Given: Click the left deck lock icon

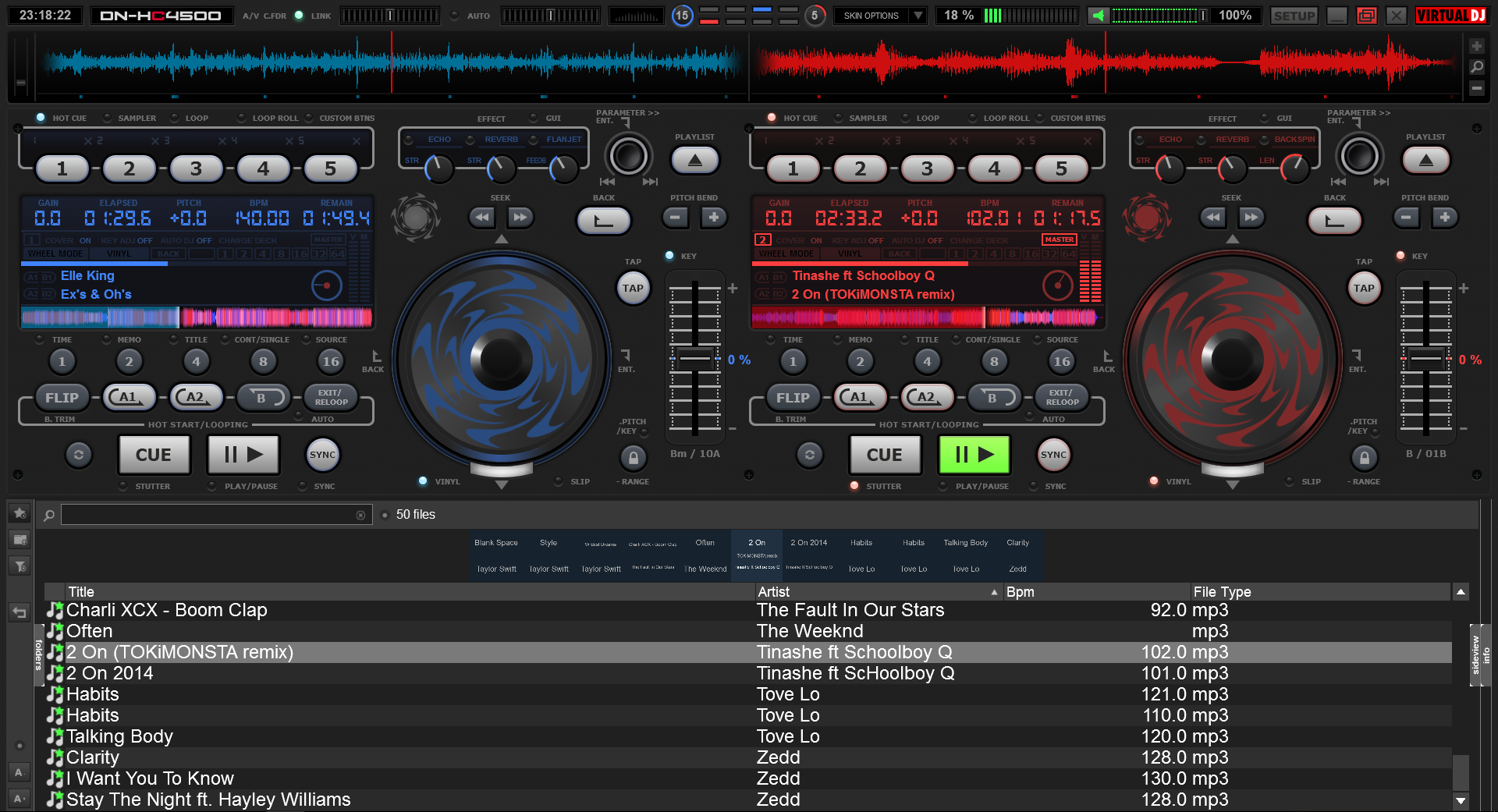Looking at the screenshot, I should 634,458.
